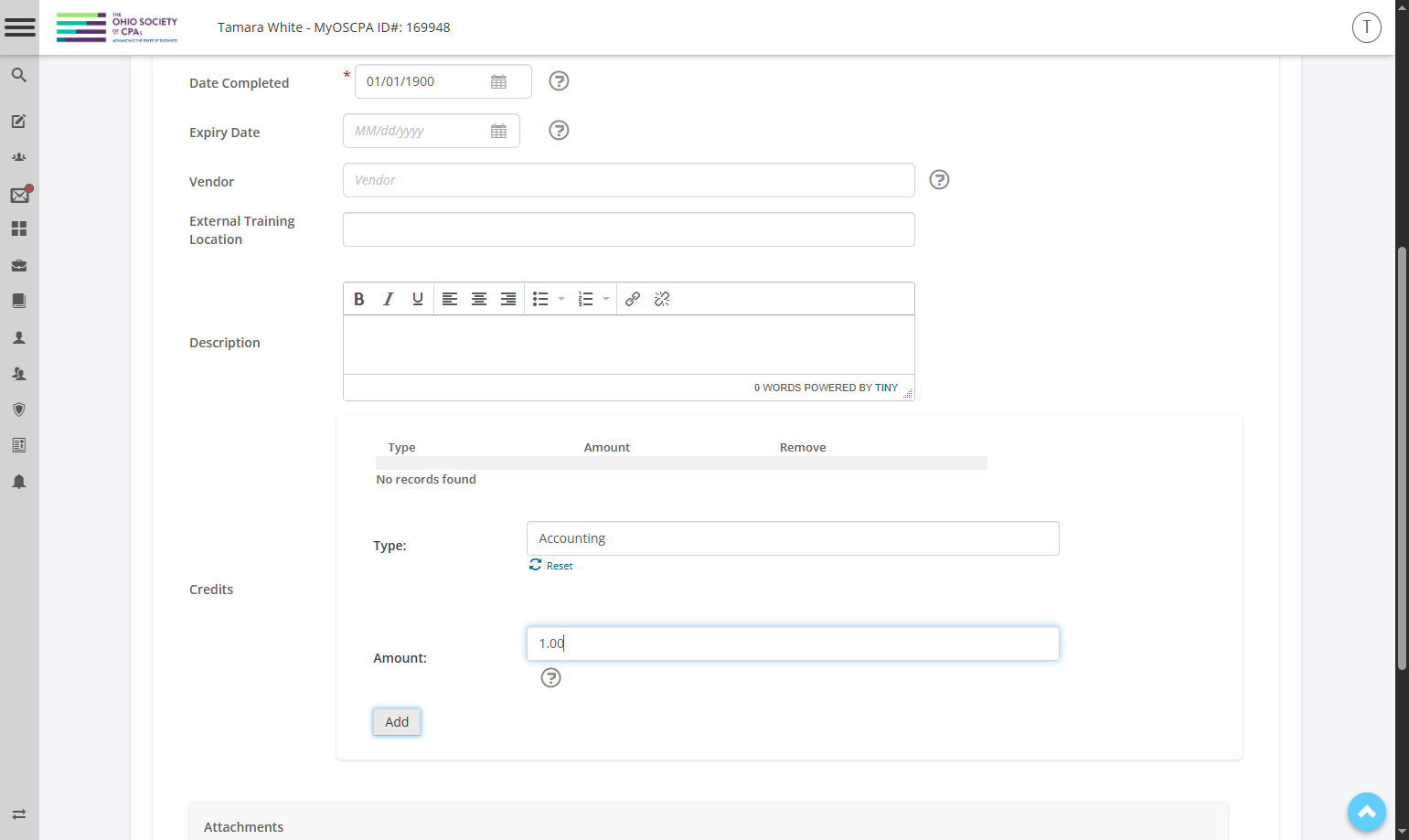Toggle bold formatting in Description editor
1409x840 pixels.
[x=359, y=299]
